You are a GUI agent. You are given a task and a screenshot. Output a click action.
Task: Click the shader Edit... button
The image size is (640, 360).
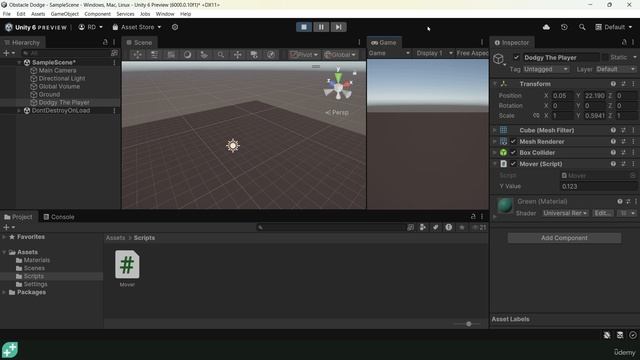click(602, 213)
